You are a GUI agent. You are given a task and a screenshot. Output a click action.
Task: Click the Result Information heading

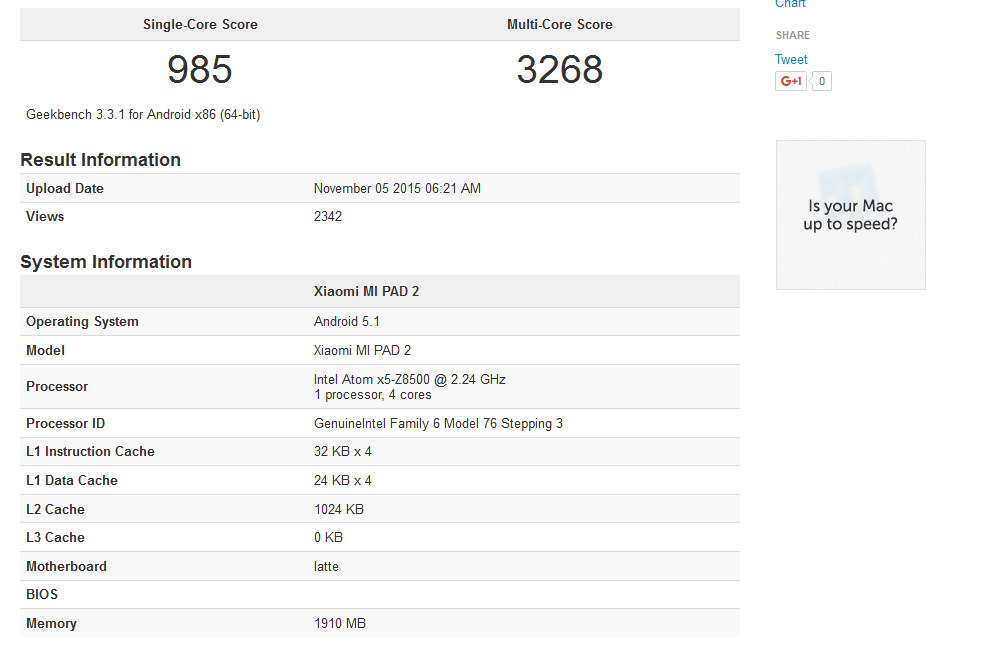coord(100,160)
